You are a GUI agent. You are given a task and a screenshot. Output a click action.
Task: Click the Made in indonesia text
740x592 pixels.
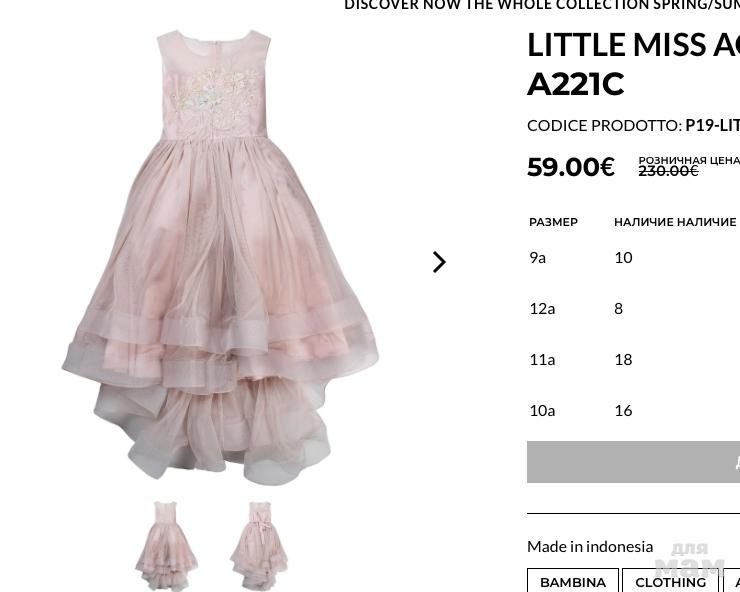(x=590, y=547)
